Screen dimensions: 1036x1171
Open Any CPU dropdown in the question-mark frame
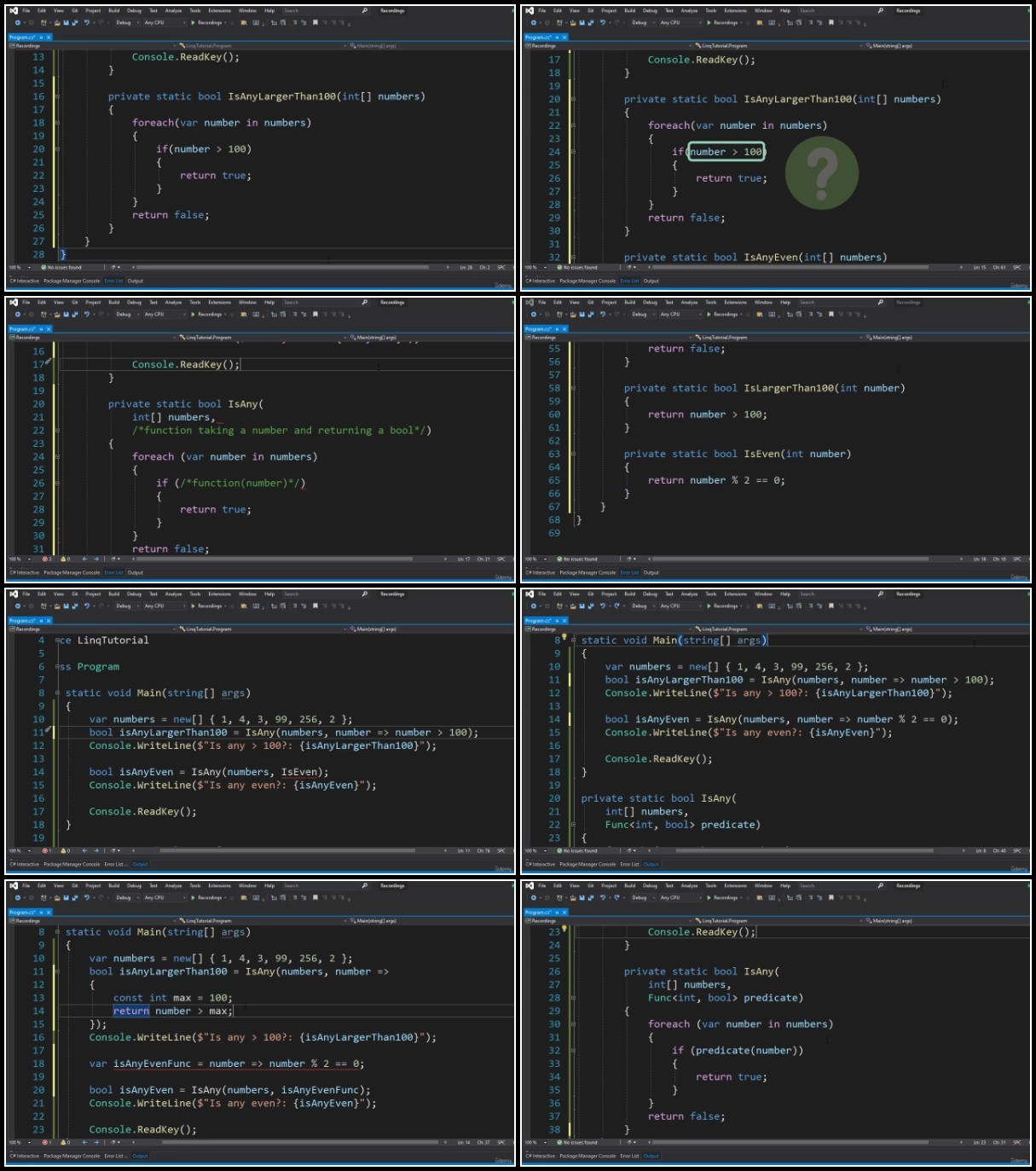[680, 23]
